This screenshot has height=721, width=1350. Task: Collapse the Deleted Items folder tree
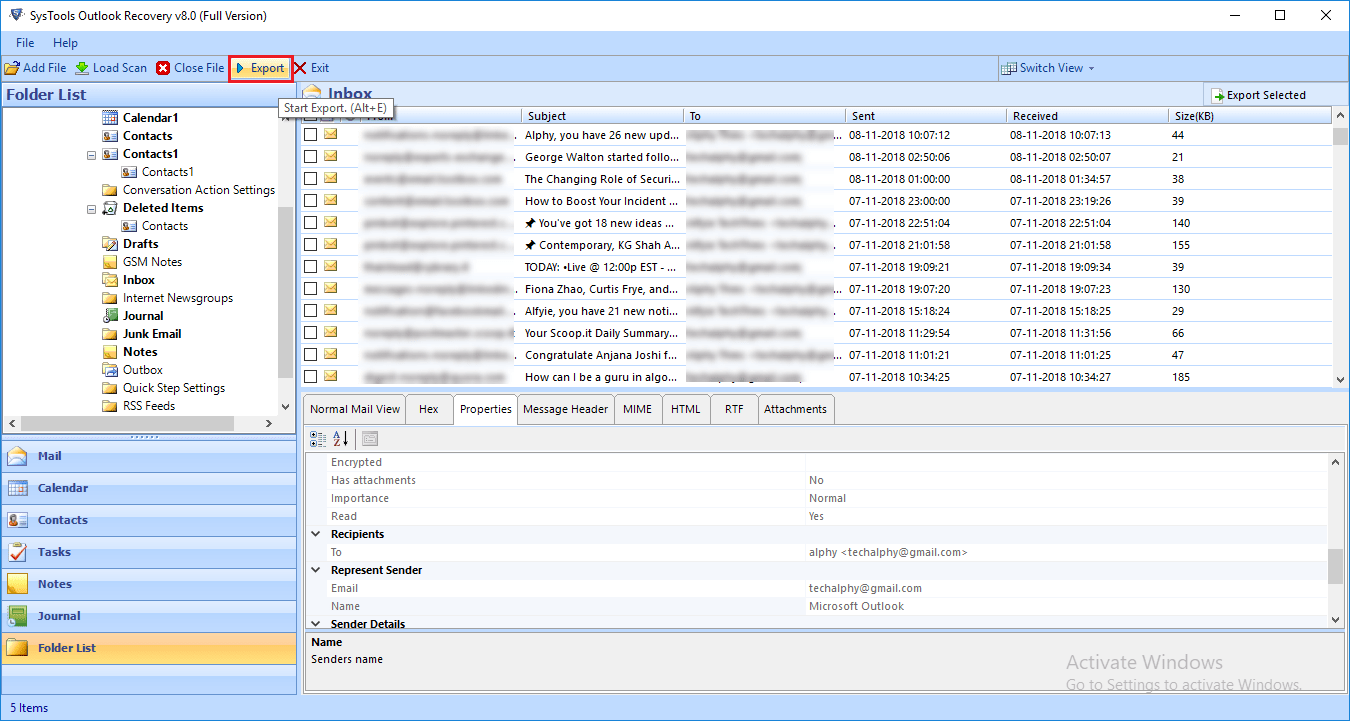tap(91, 208)
